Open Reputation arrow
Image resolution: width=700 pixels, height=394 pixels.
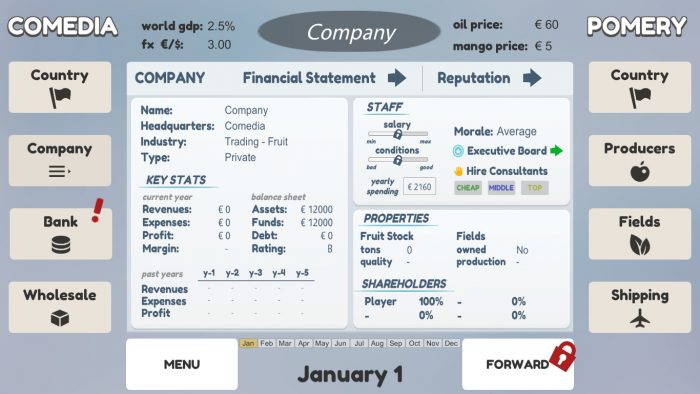[x=532, y=78]
